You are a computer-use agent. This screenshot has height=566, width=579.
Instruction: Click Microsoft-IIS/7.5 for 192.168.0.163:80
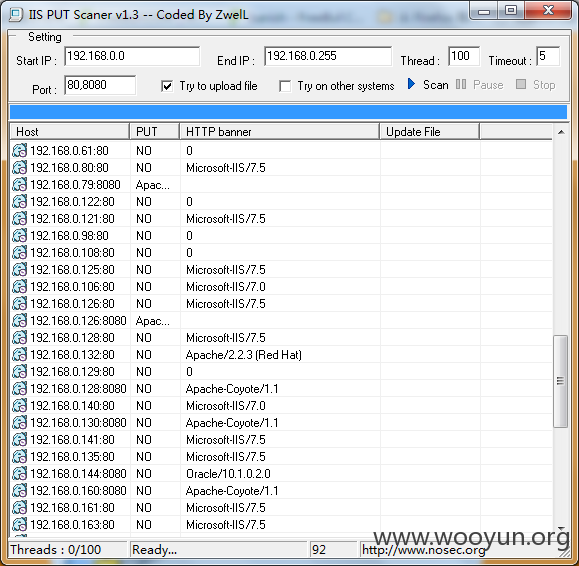pos(226,525)
